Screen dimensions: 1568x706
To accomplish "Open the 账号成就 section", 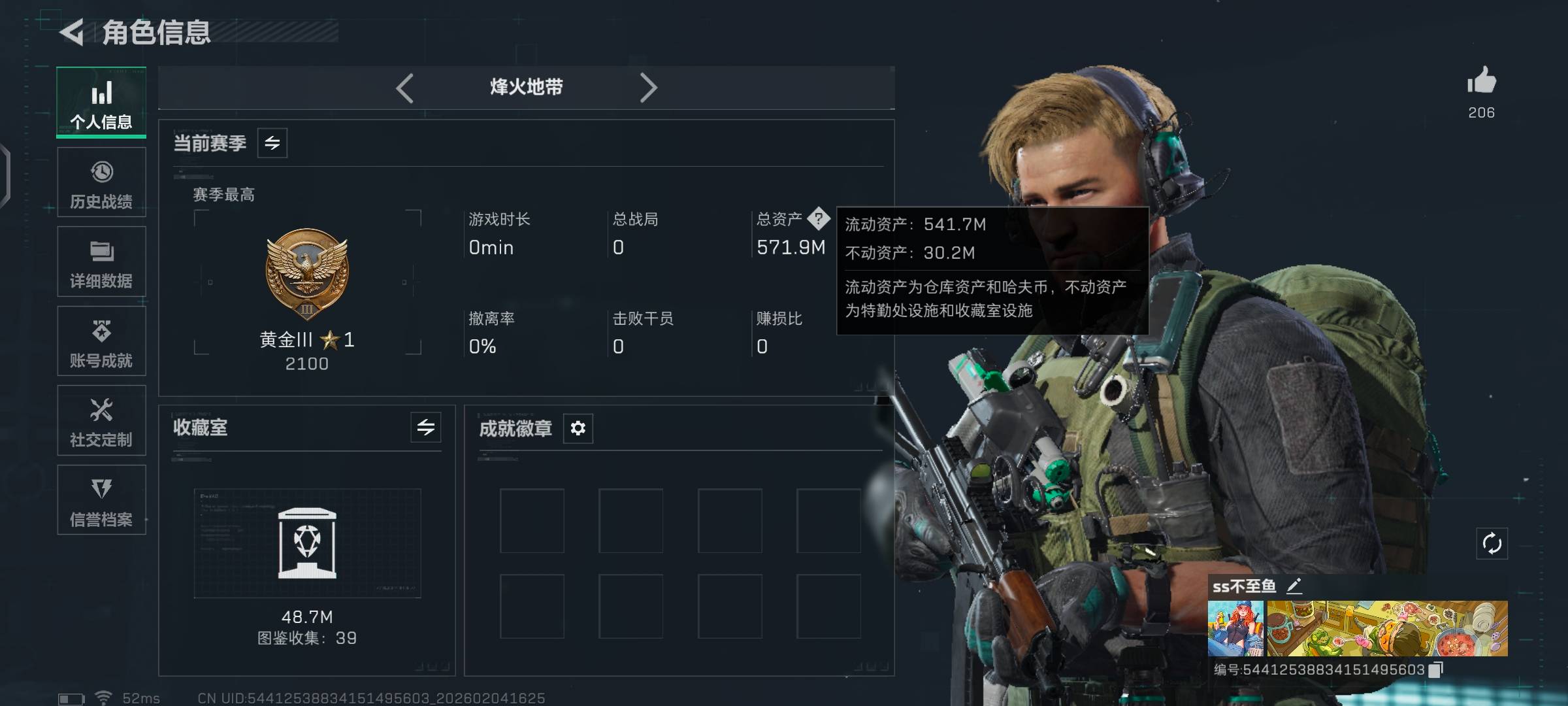I will coord(101,341).
